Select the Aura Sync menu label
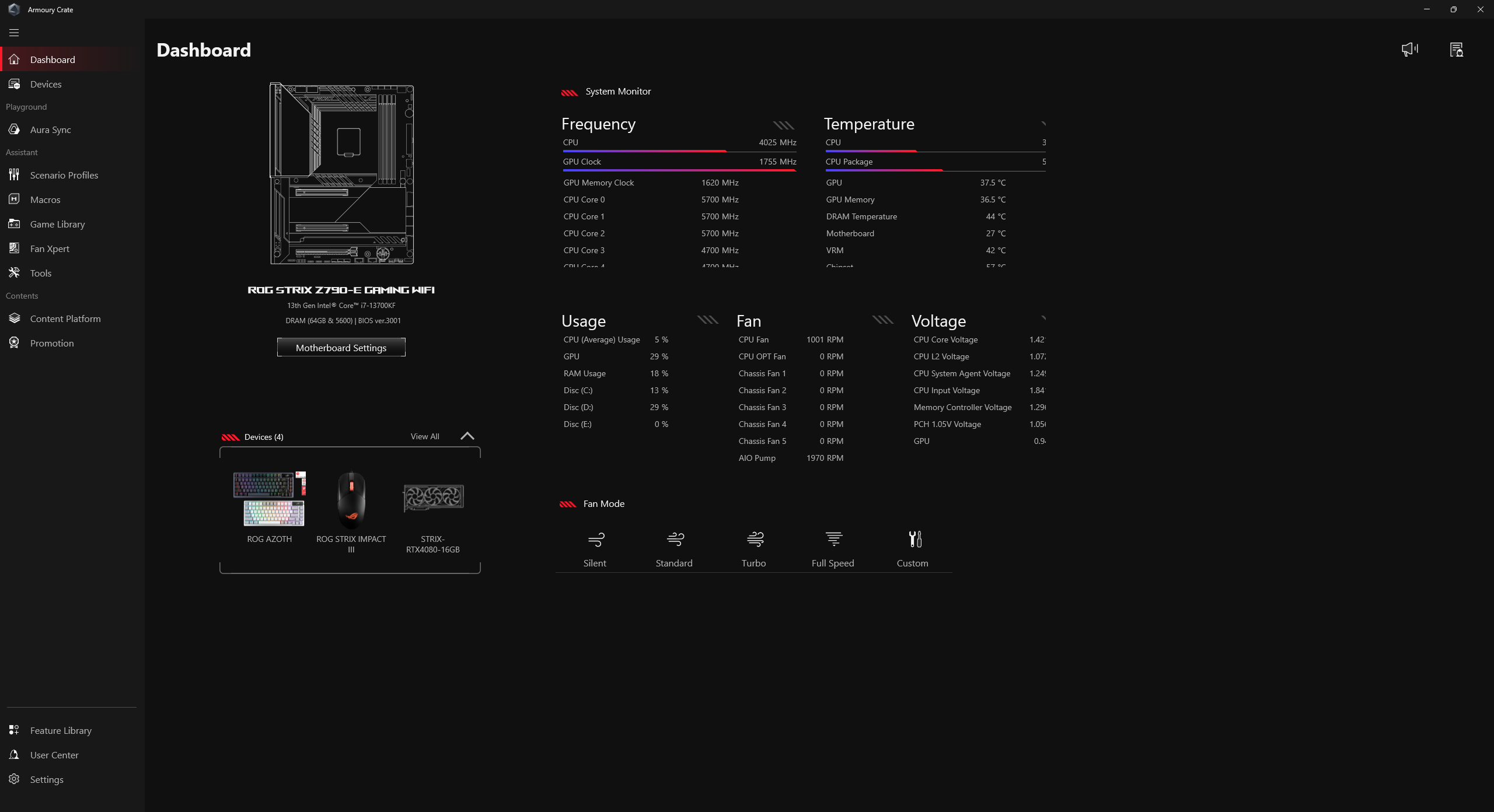1494x812 pixels. pos(51,129)
